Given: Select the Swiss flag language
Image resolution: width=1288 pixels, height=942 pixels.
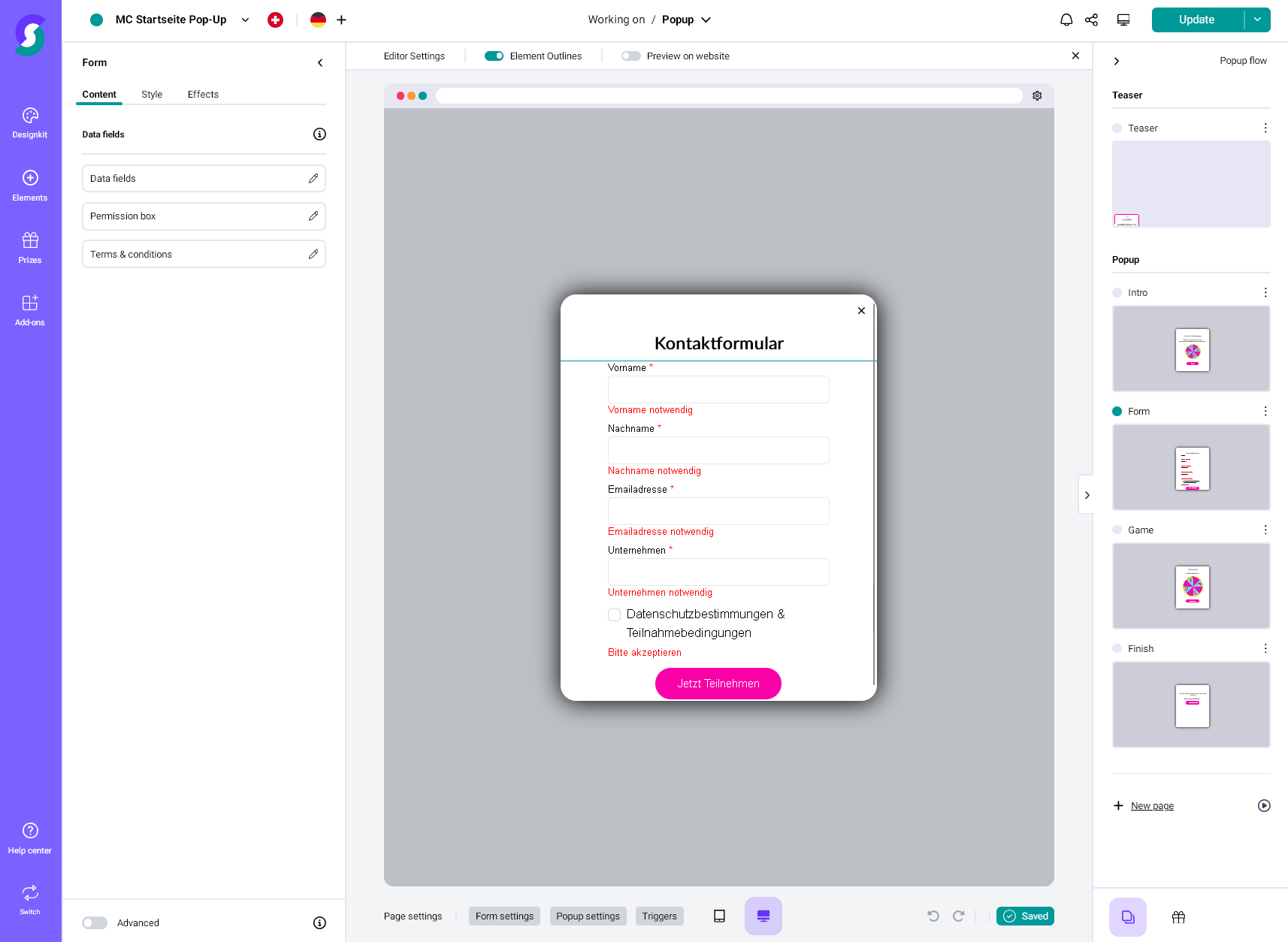Looking at the screenshot, I should (x=276, y=20).
